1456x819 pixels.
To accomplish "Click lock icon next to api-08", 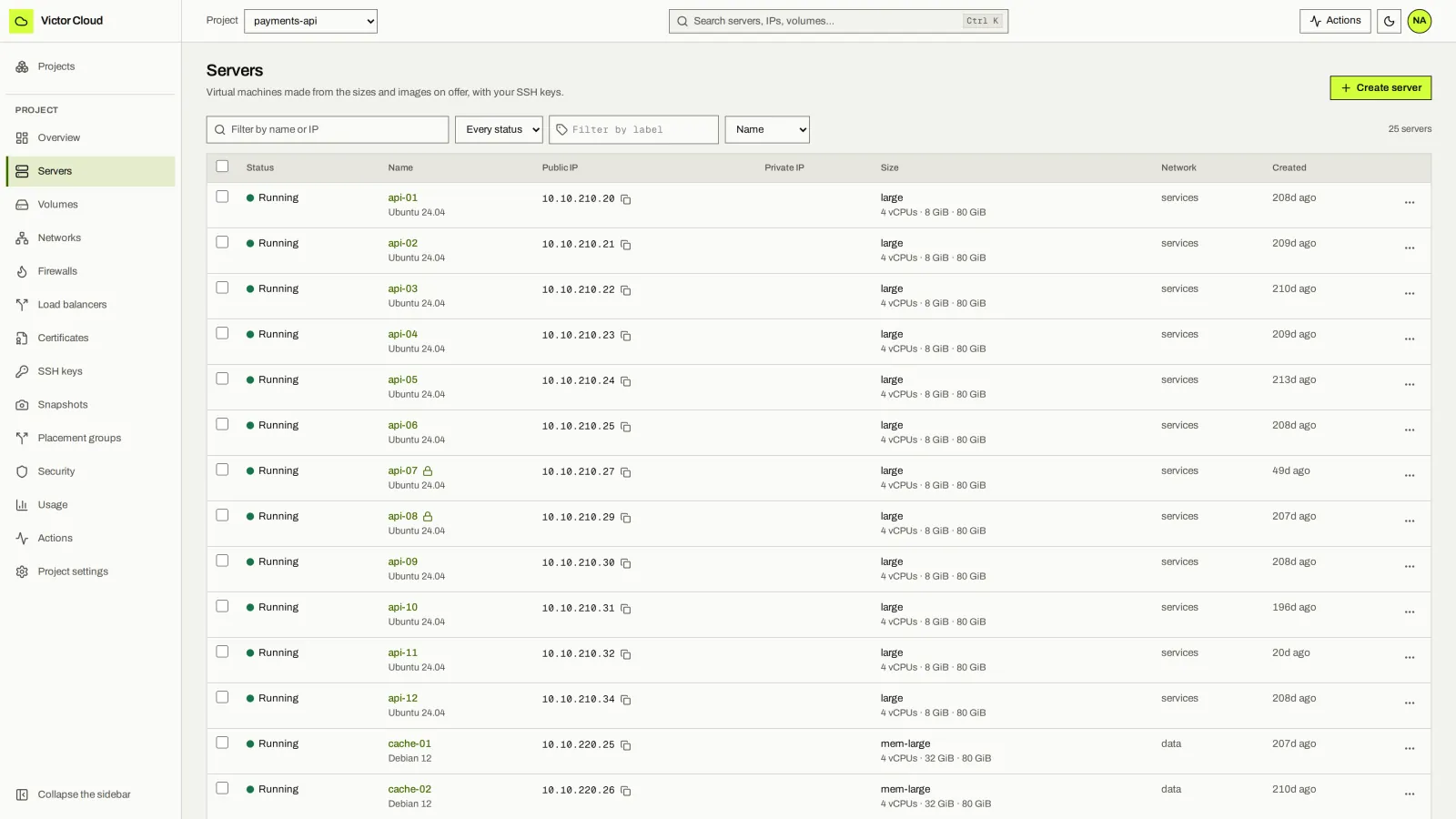I will 428,517.
